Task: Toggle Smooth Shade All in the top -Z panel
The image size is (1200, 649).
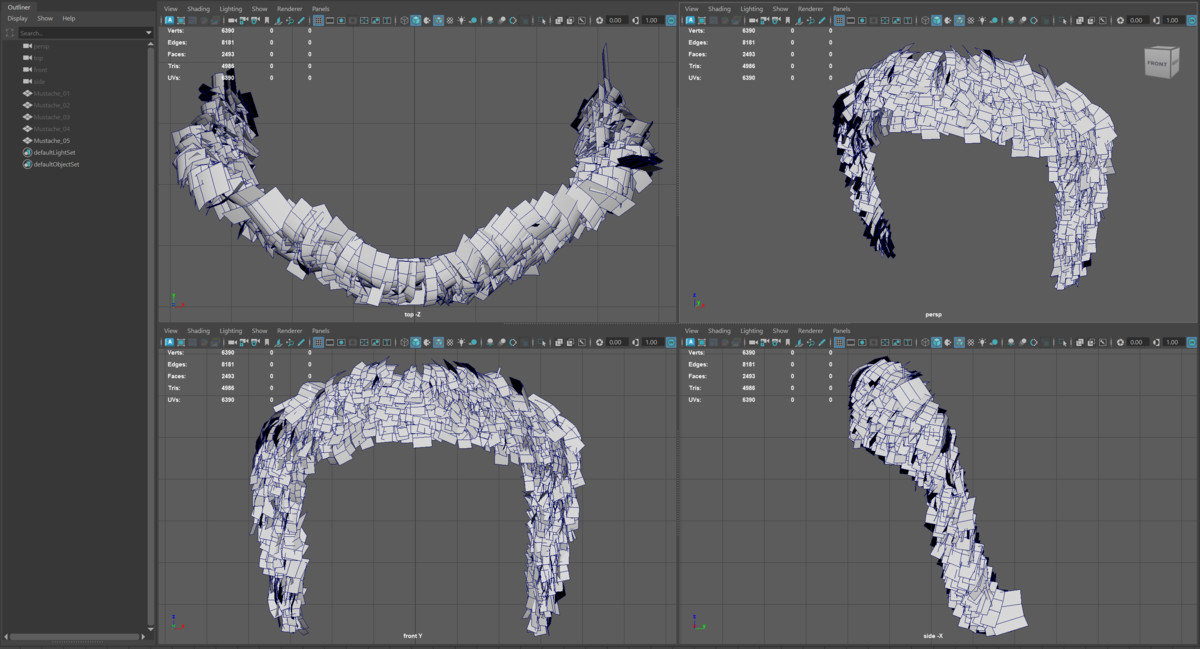Action: 416,20
